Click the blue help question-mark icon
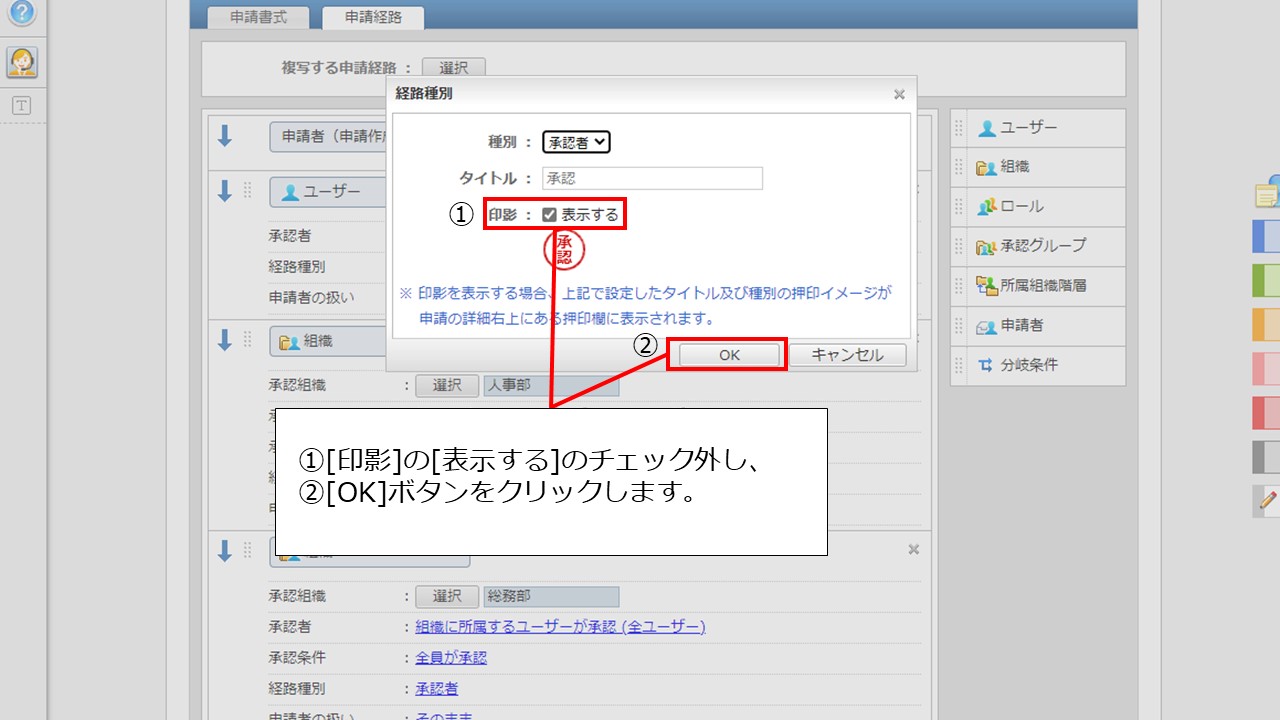The width and height of the screenshot is (1280, 720). [x=21, y=13]
